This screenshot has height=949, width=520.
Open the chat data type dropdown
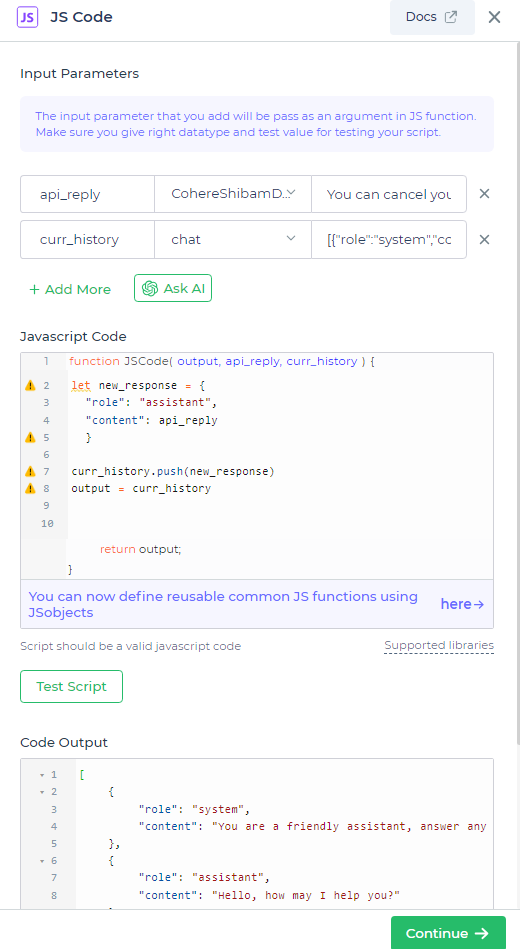pyautogui.click(x=233, y=240)
